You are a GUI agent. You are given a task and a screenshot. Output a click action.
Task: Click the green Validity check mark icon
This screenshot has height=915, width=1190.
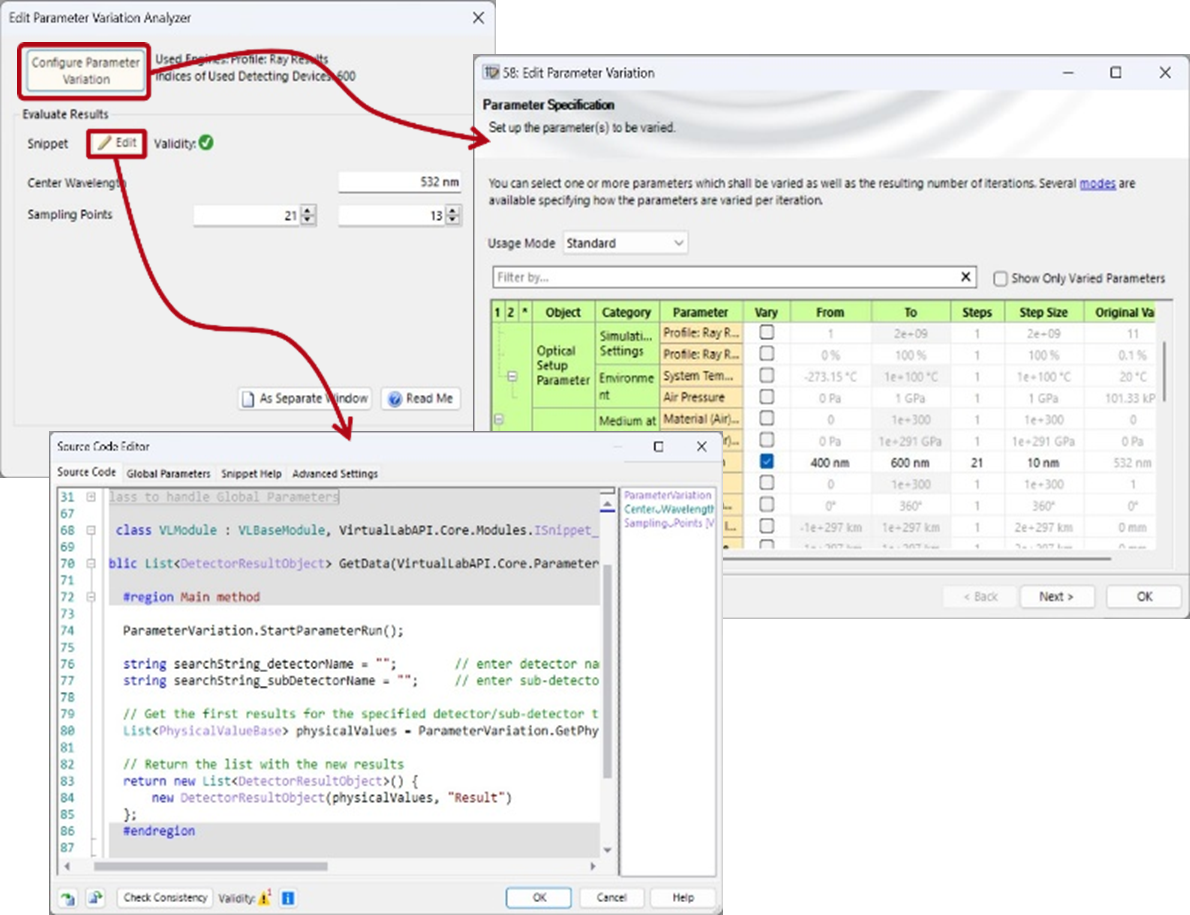click(206, 143)
